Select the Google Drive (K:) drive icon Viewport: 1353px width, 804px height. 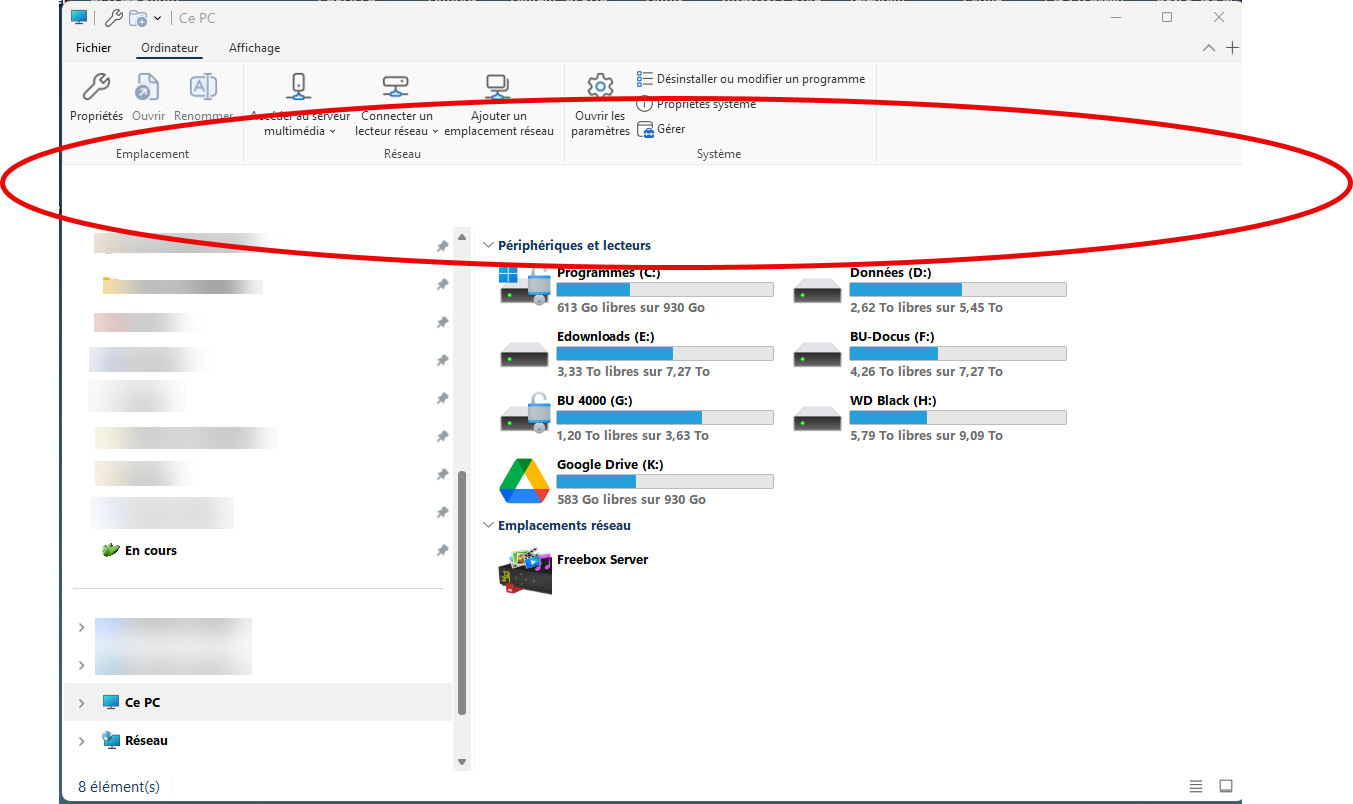point(525,482)
